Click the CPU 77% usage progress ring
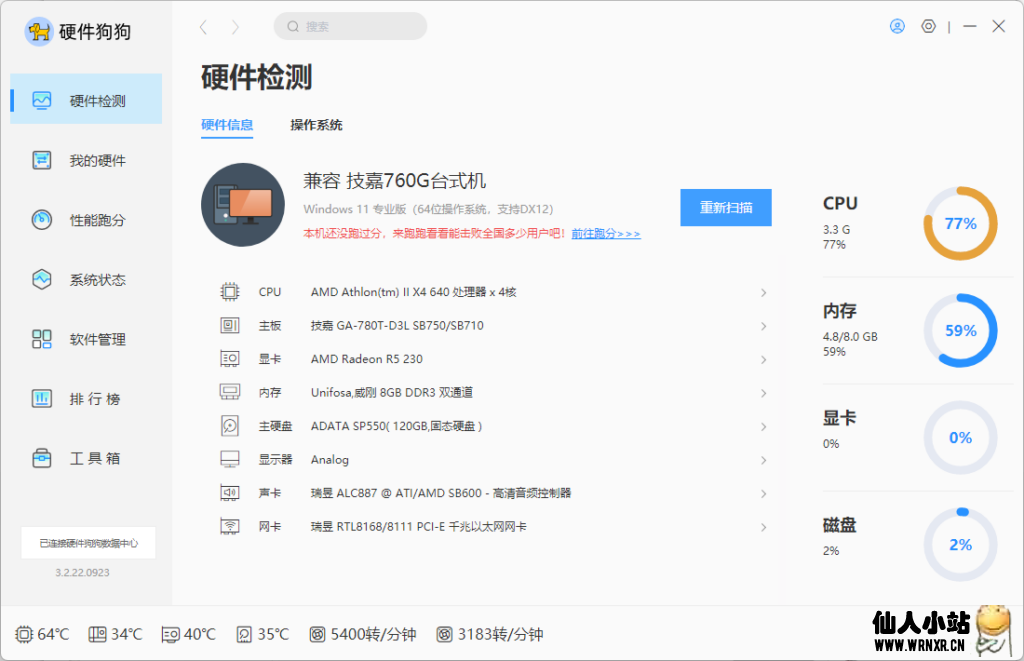1024x661 pixels. point(960,225)
